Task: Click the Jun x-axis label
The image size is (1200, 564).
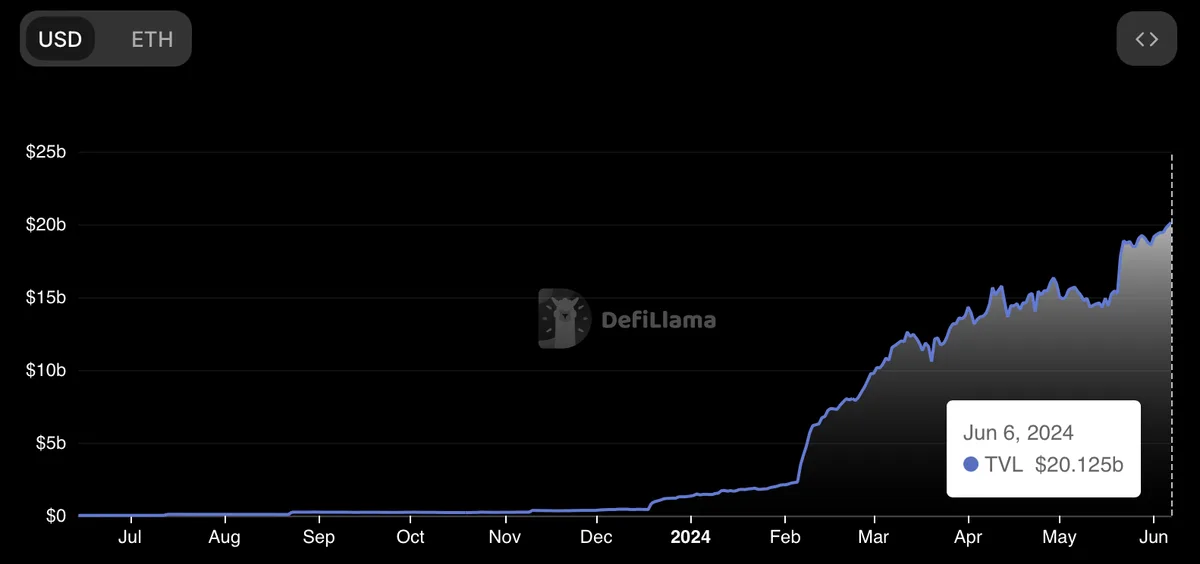Action: 1154,537
